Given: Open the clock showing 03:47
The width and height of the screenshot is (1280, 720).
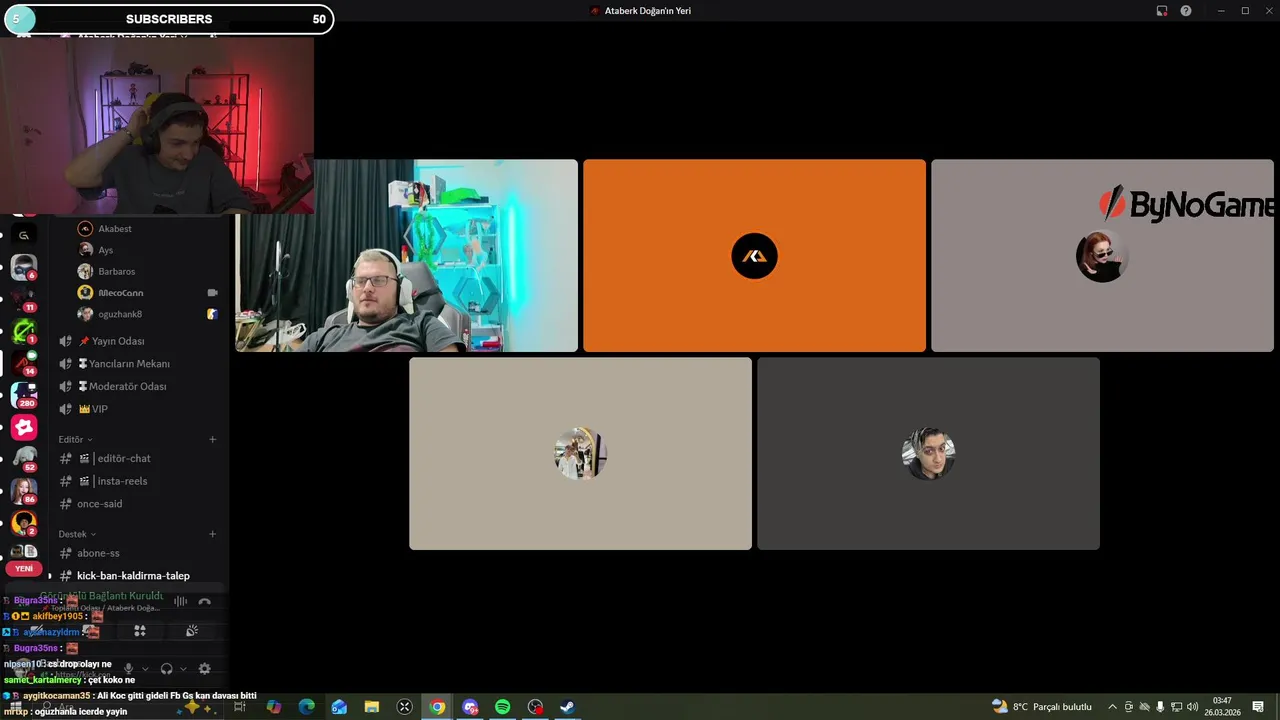Looking at the screenshot, I should pos(1222,707).
